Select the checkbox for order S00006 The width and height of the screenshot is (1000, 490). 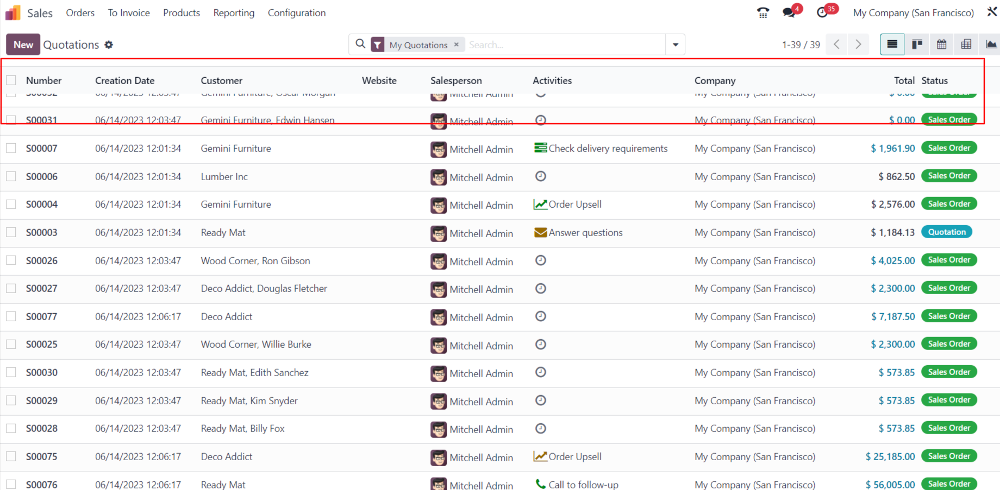tap(11, 176)
